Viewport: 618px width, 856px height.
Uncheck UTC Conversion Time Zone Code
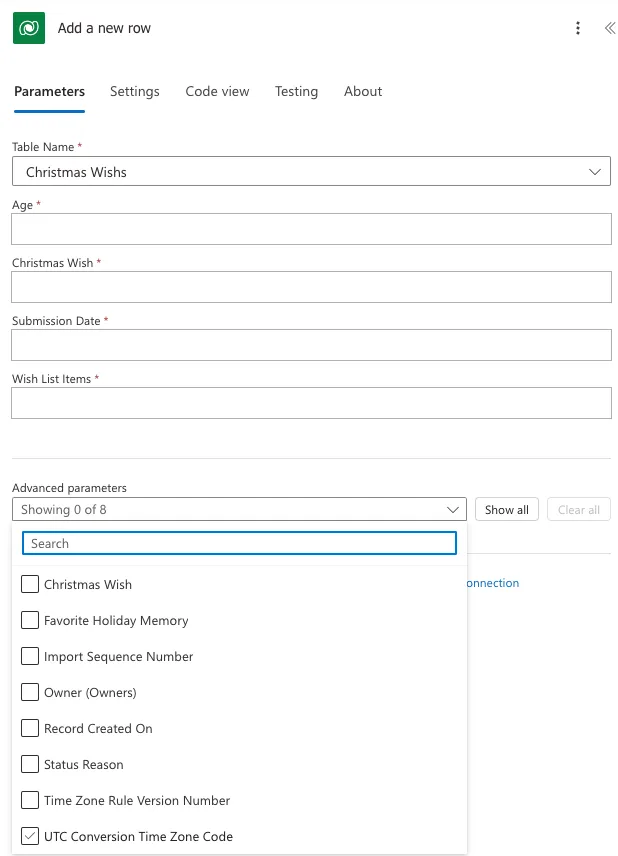click(x=30, y=836)
